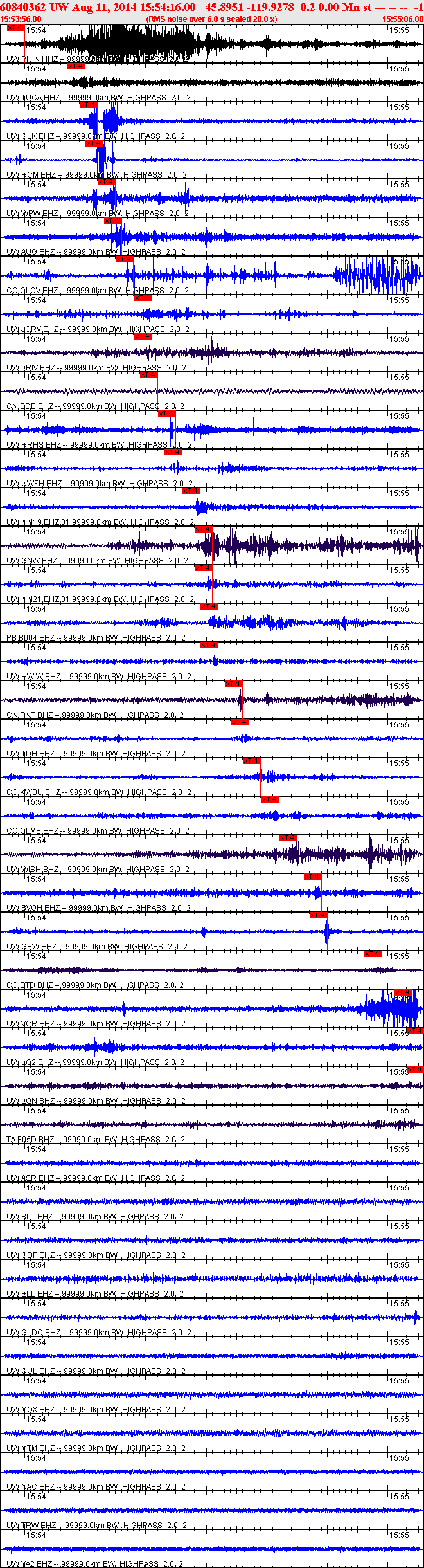This screenshot has width=424, height=1568.
Task: Click the UW JORV EHZ station label
Action: point(98,329)
